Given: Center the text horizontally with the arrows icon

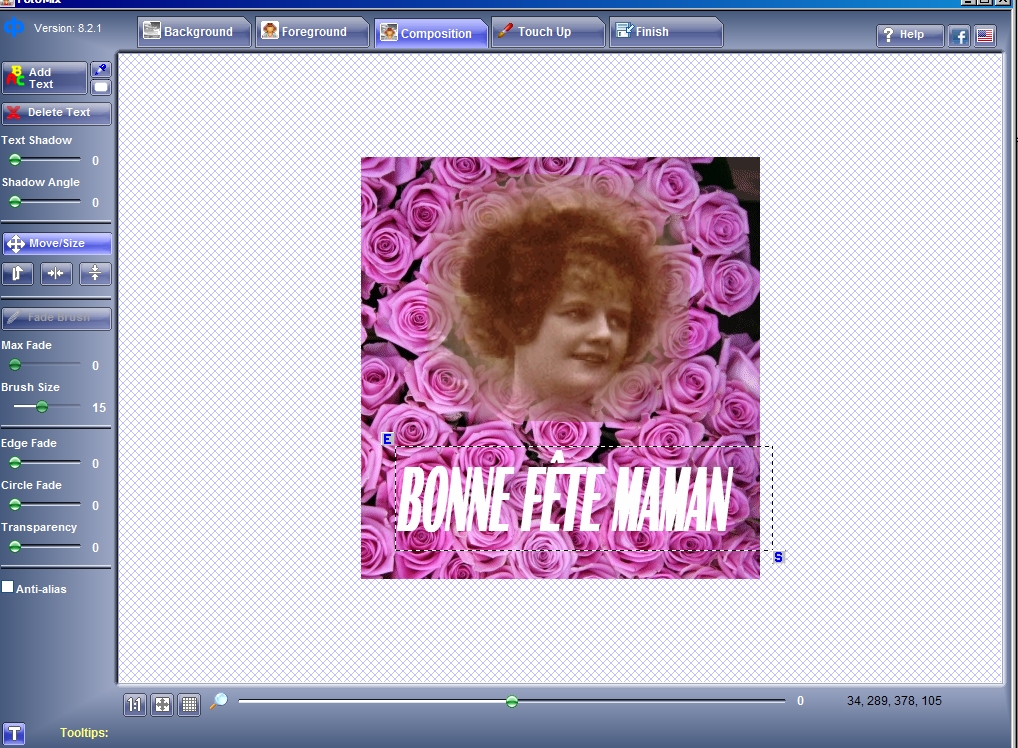Looking at the screenshot, I should click(56, 273).
